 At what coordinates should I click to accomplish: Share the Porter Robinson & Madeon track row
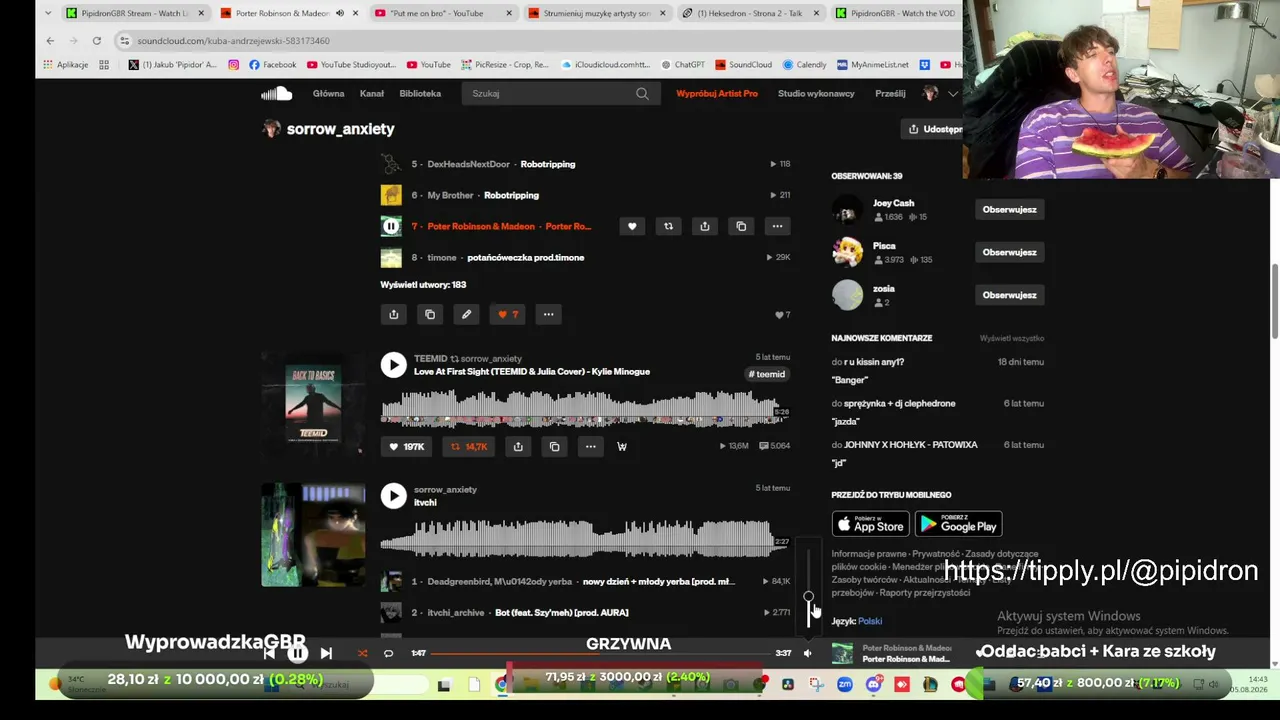click(x=705, y=226)
